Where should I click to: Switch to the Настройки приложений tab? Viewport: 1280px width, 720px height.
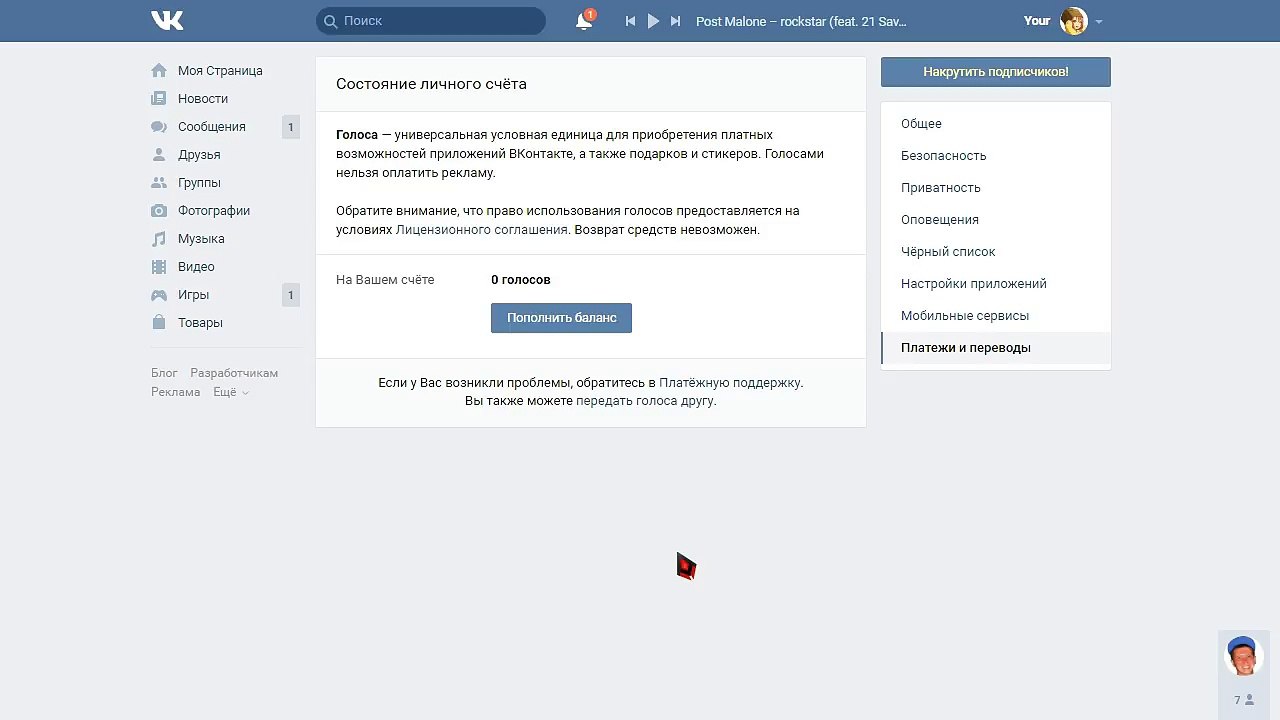click(x=996, y=284)
